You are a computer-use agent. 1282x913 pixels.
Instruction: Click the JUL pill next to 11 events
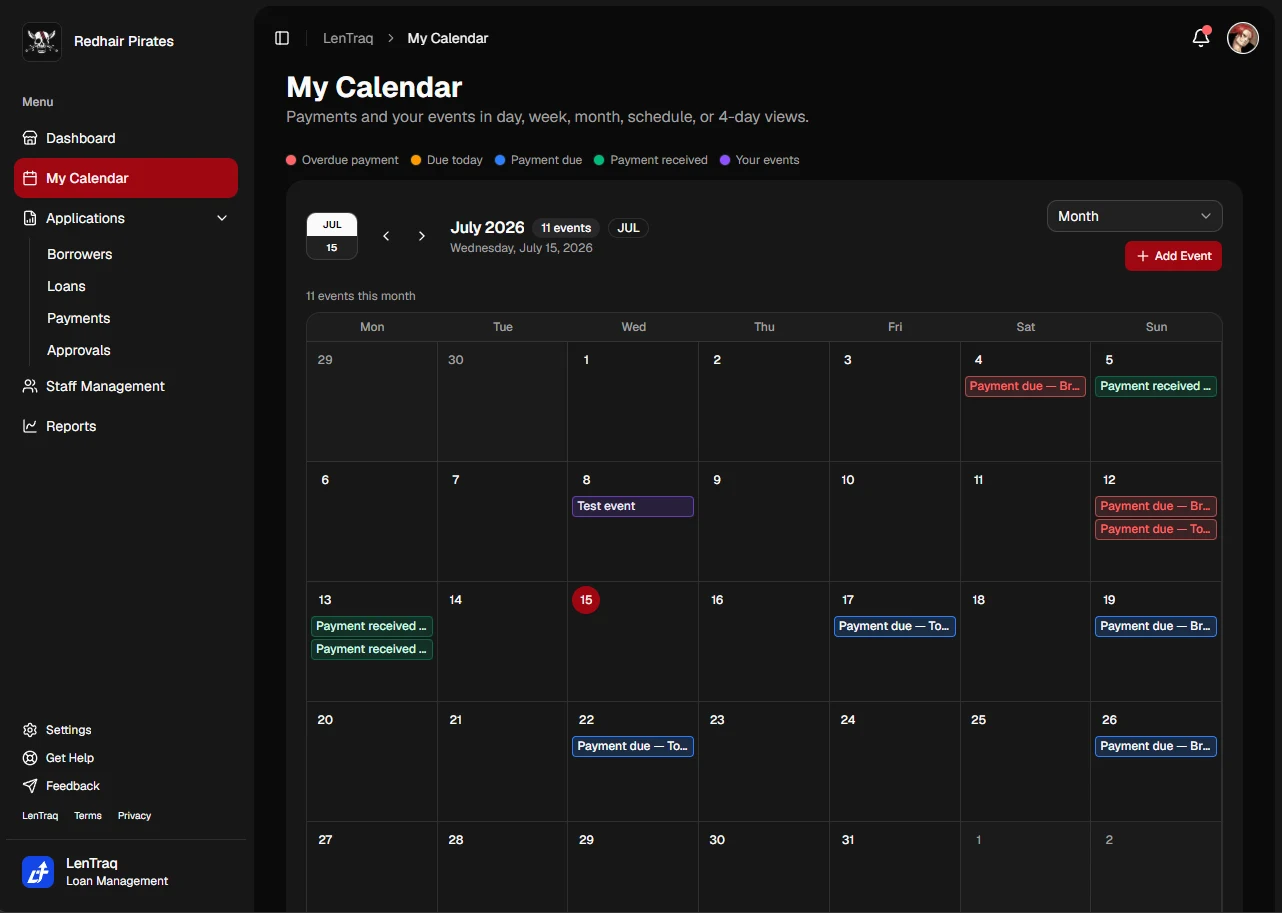(628, 228)
